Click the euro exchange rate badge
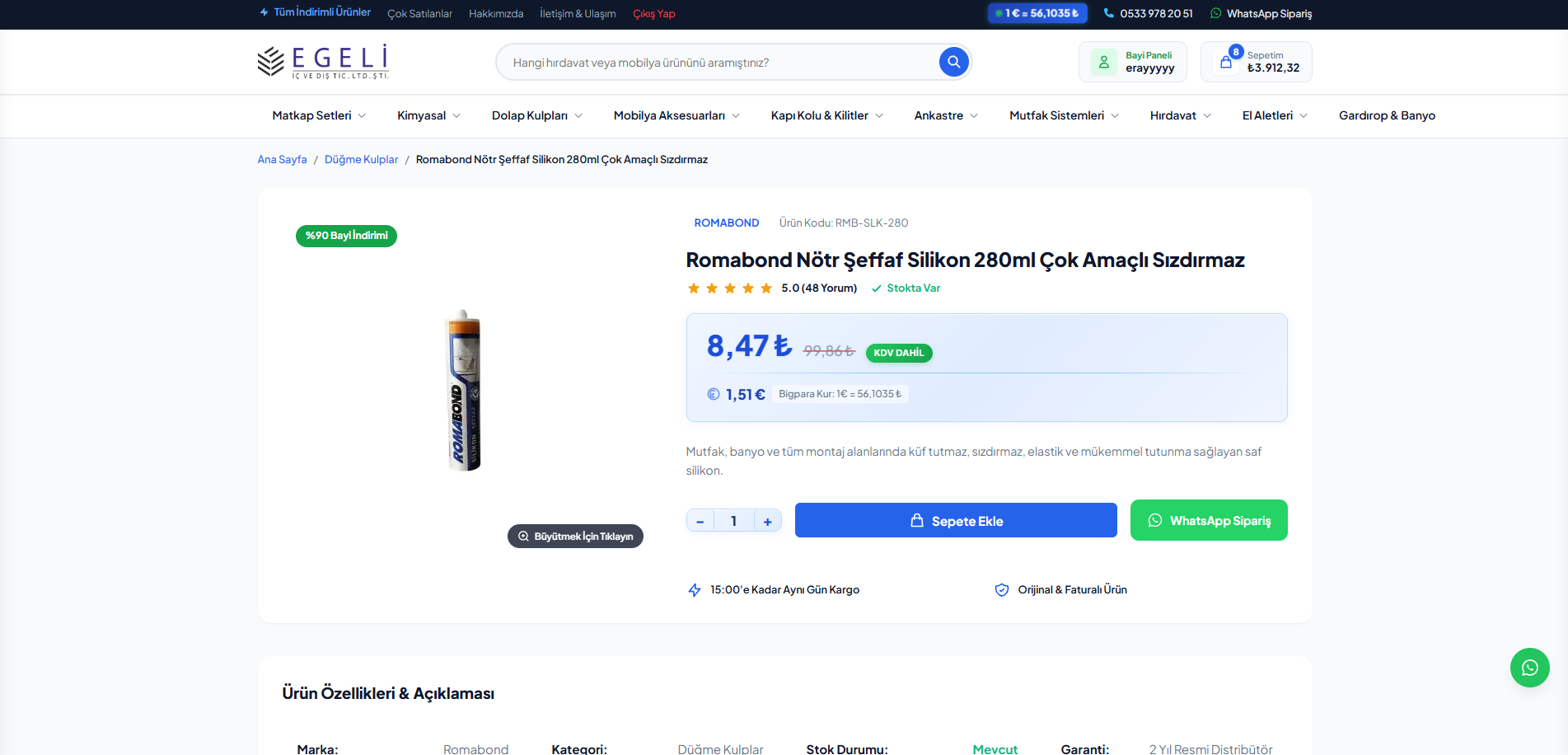Viewport: 1568px width, 755px height. coord(1037,13)
